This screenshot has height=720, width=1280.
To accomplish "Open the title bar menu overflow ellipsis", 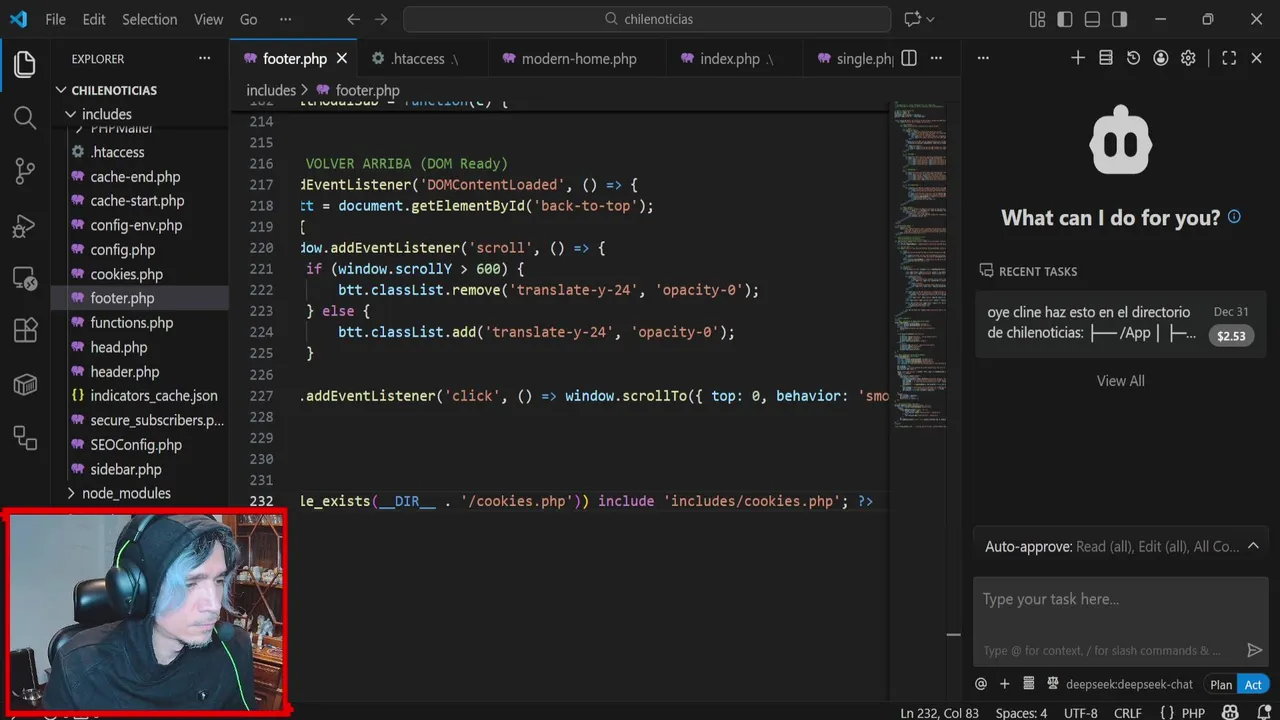I will [286, 19].
